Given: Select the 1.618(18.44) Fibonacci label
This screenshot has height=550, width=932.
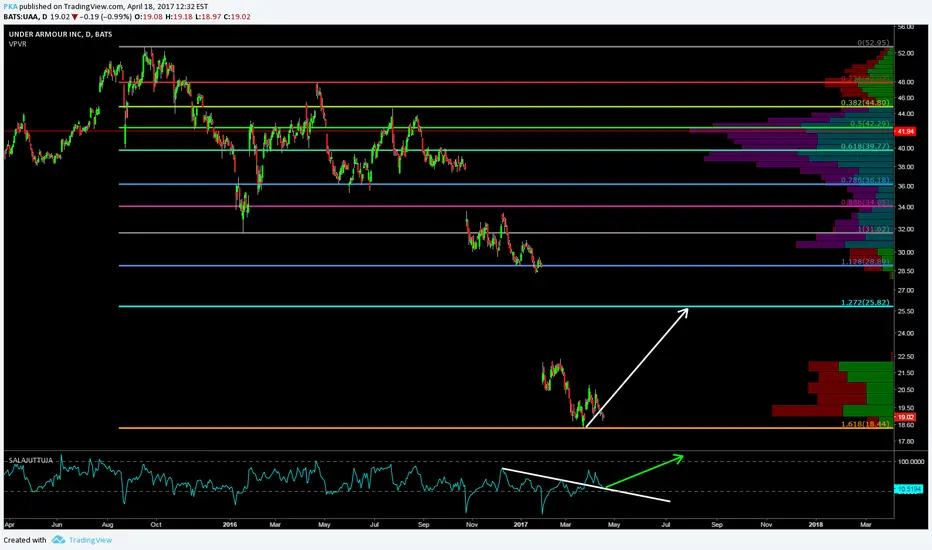Looking at the screenshot, I should (x=865, y=424).
